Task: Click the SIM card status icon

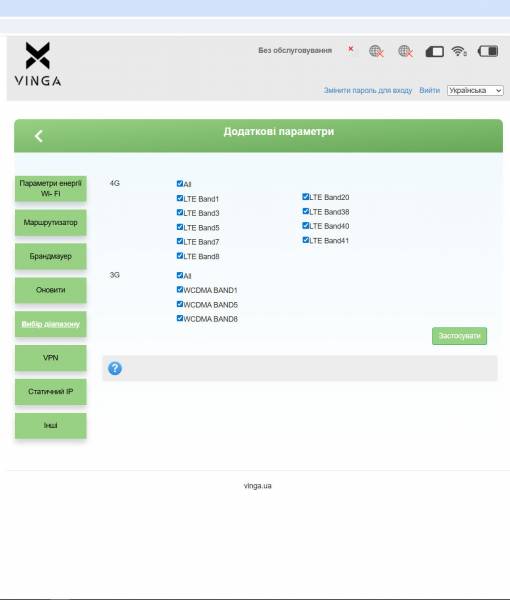Action: tap(435, 51)
